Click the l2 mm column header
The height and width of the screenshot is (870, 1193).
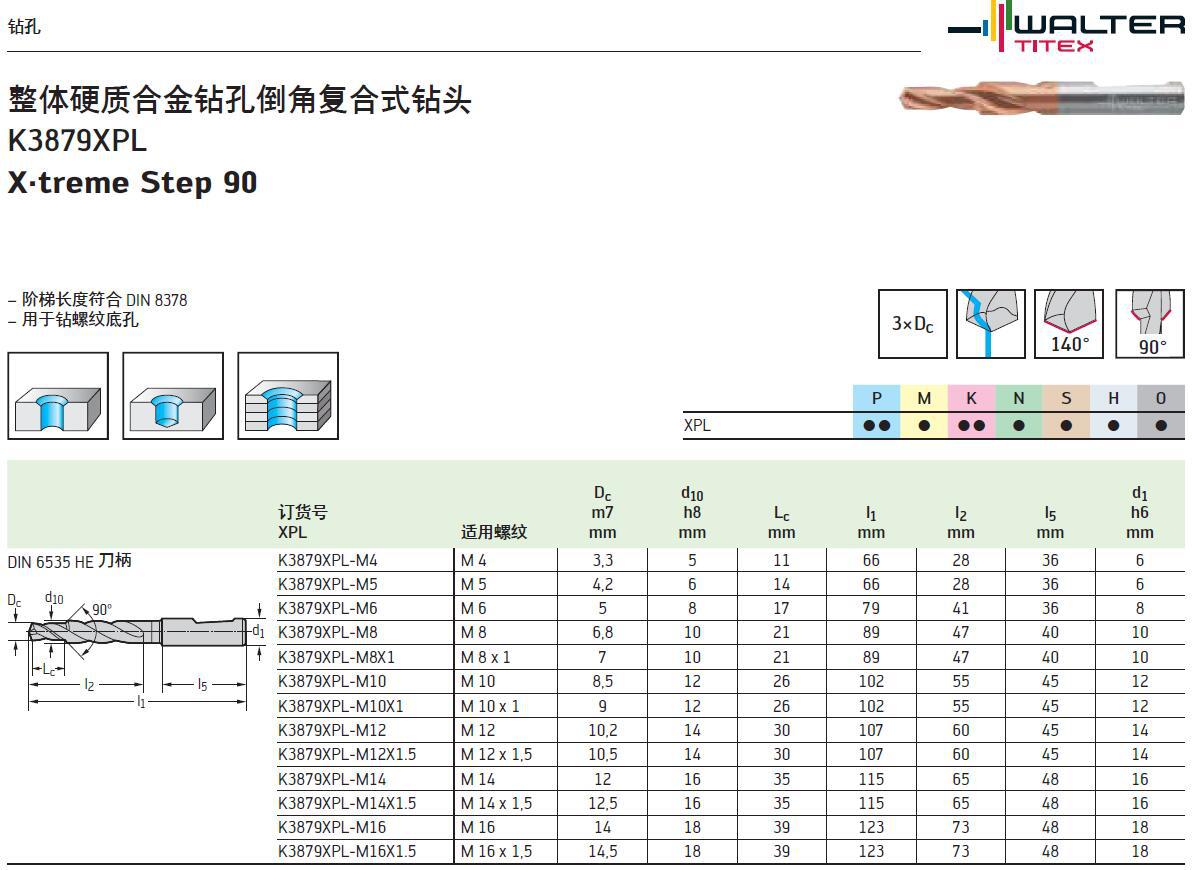point(961,522)
